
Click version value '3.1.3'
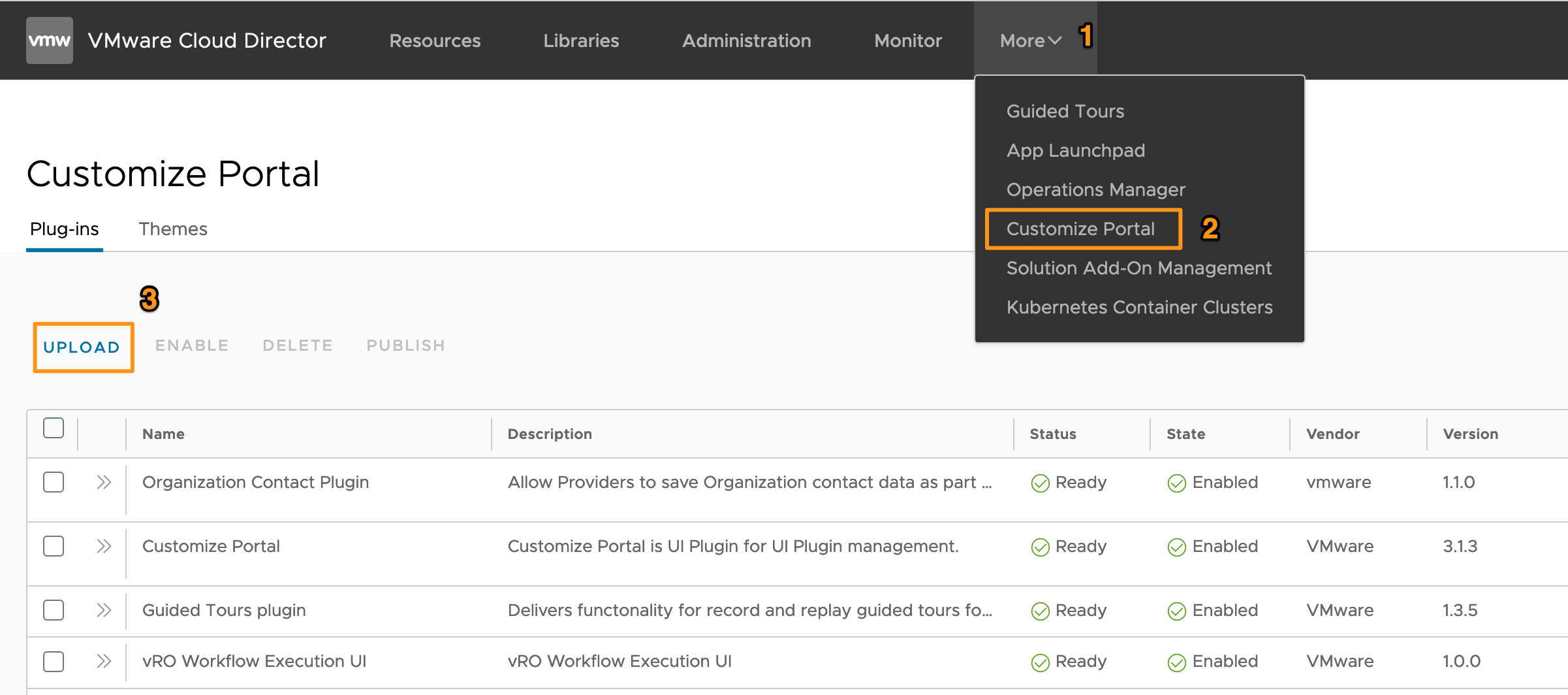[1460, 546]
